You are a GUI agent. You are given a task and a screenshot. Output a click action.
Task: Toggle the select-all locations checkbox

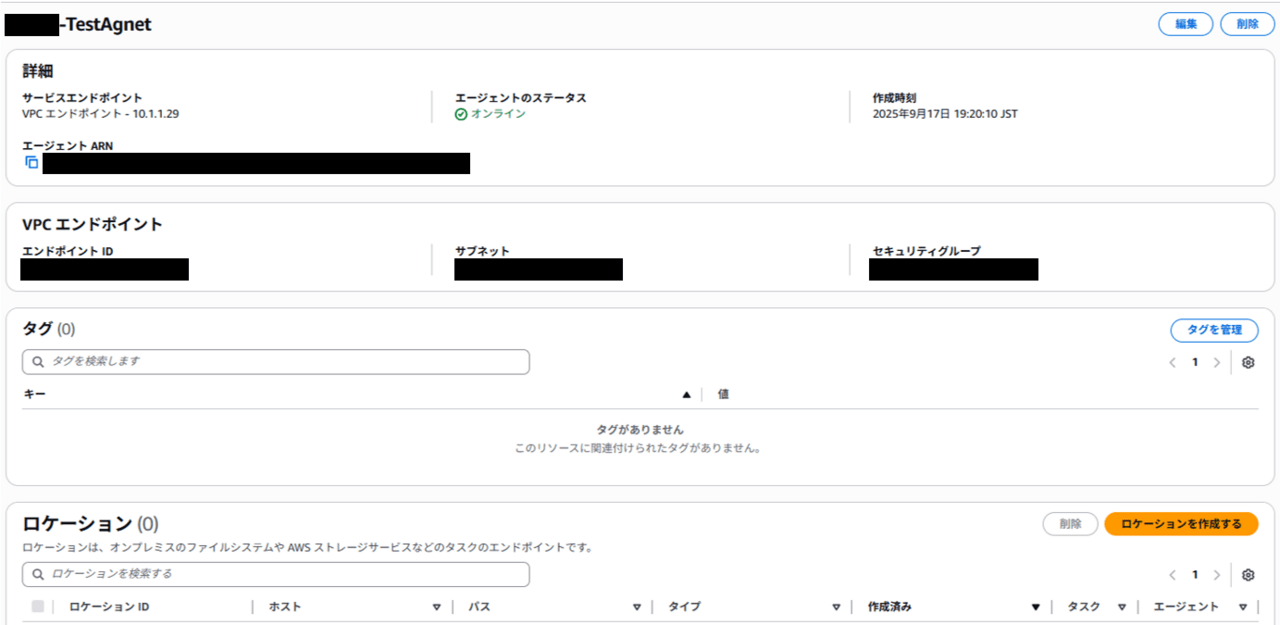click(x=38, y=606)
